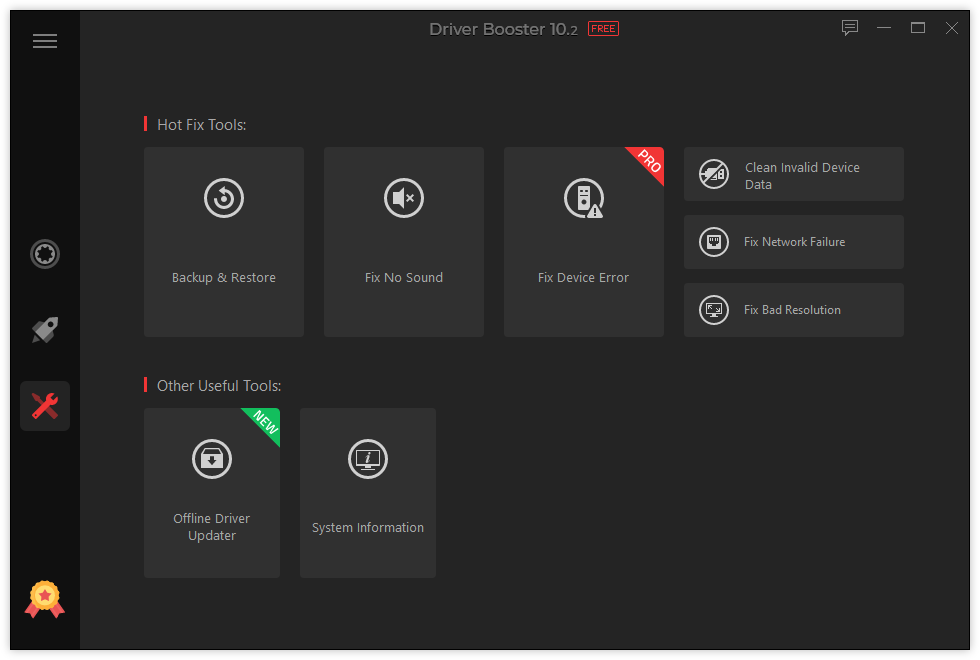Image resolution: width=980 pixels, height=660 pixels.
Task: Open the Boost rocket icon in sidebar
Action: coord(45,329)
